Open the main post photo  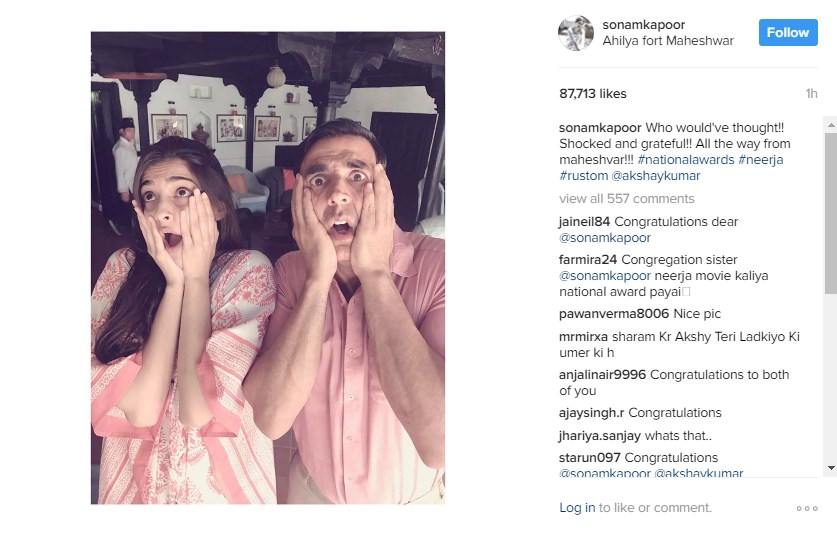268,268
